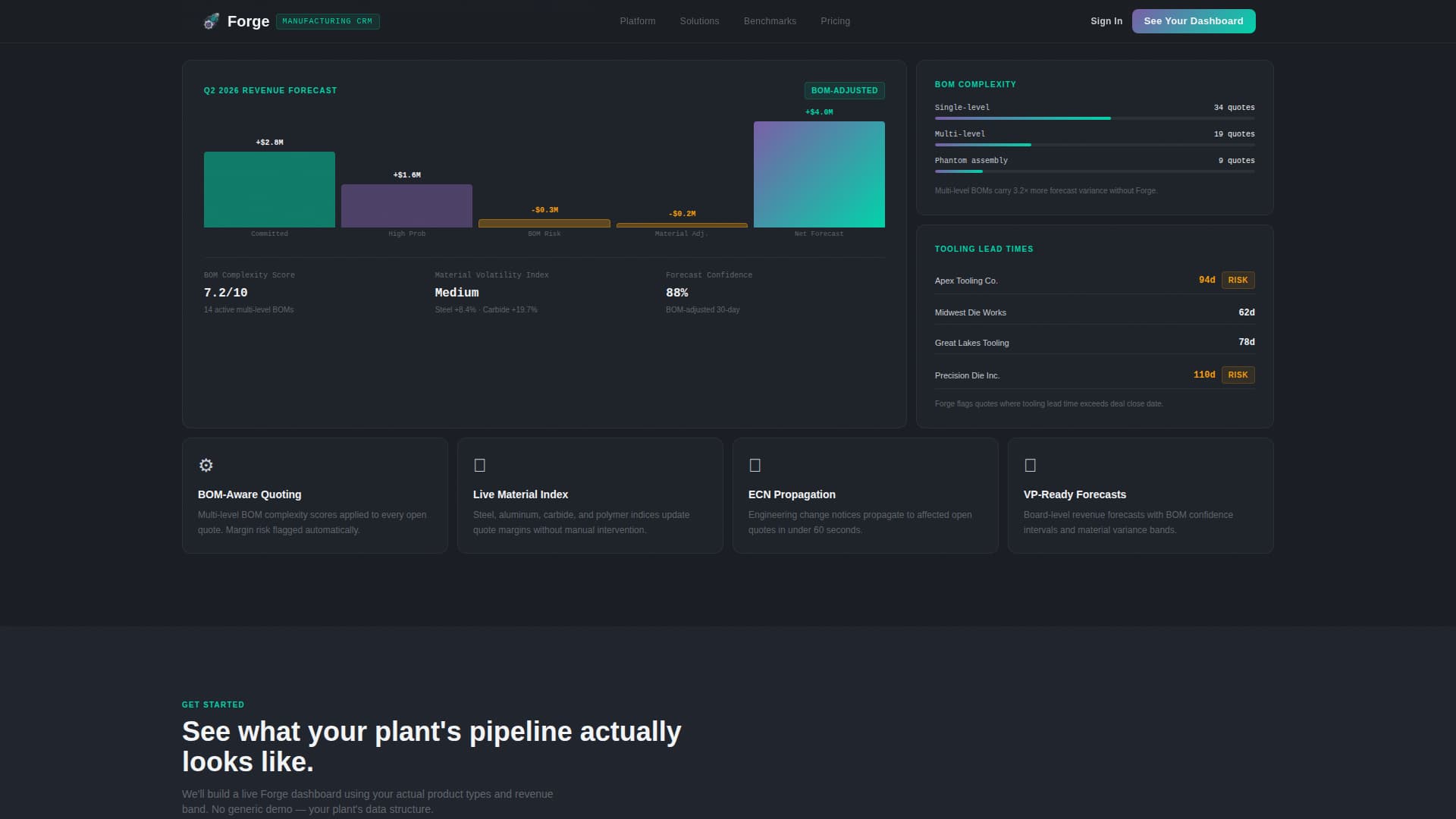
Task: Click the Single-level progress bar
Action: point(1094,118)
